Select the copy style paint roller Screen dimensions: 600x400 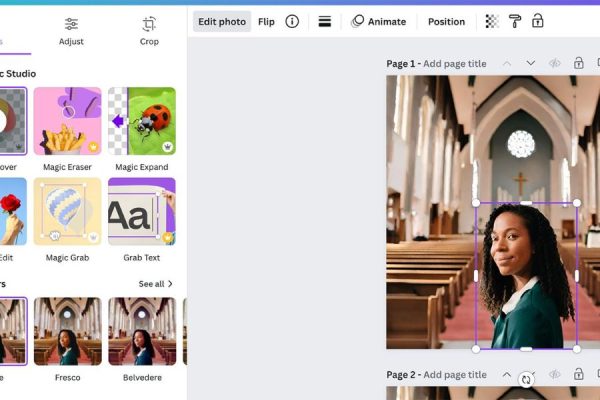(x=515, y=21)
